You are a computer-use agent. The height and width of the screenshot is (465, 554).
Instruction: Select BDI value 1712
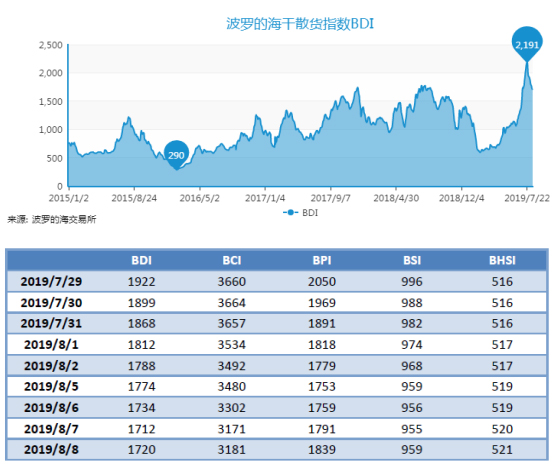(x=141, y=429)
